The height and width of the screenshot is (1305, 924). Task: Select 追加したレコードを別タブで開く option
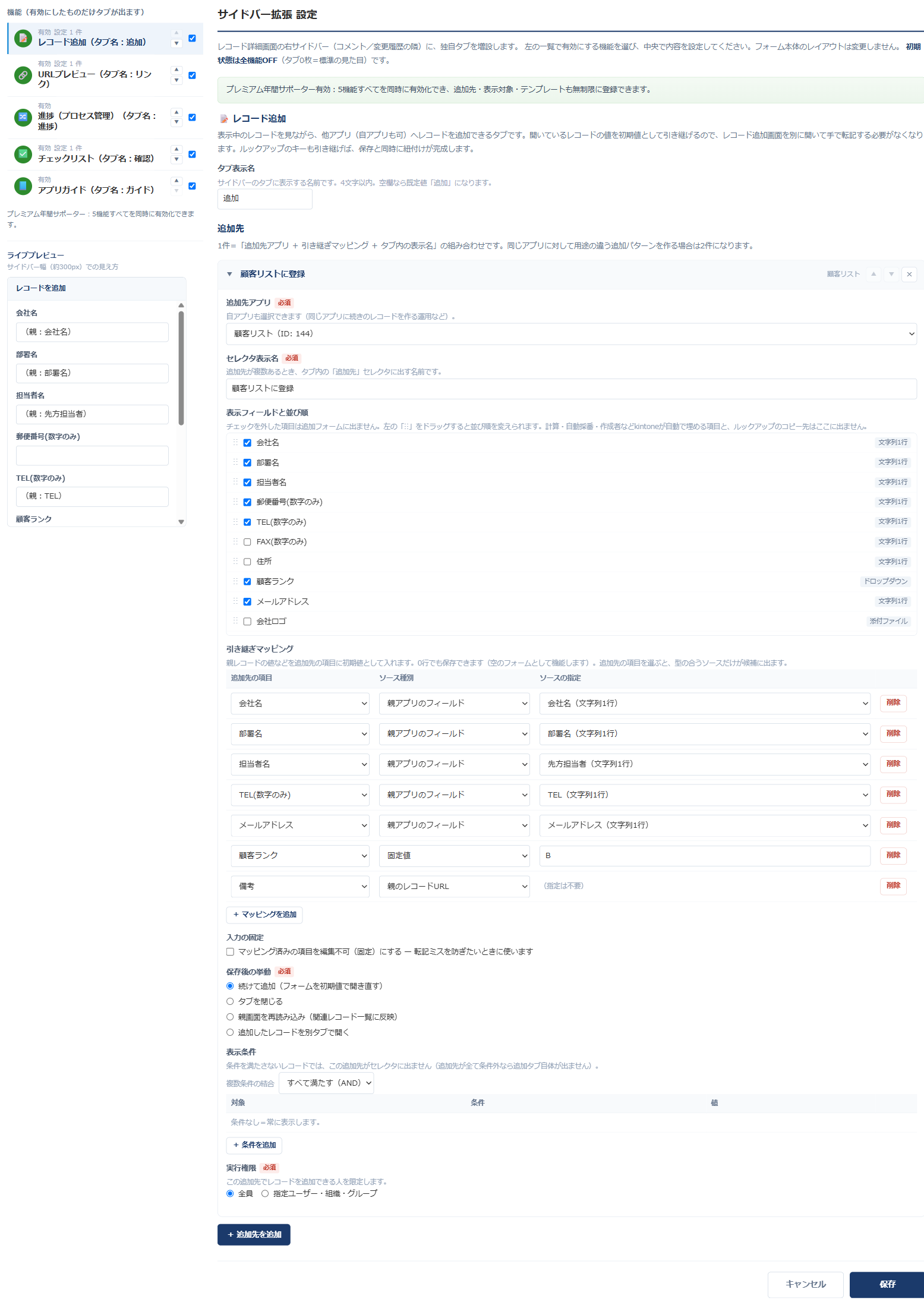230,1032
